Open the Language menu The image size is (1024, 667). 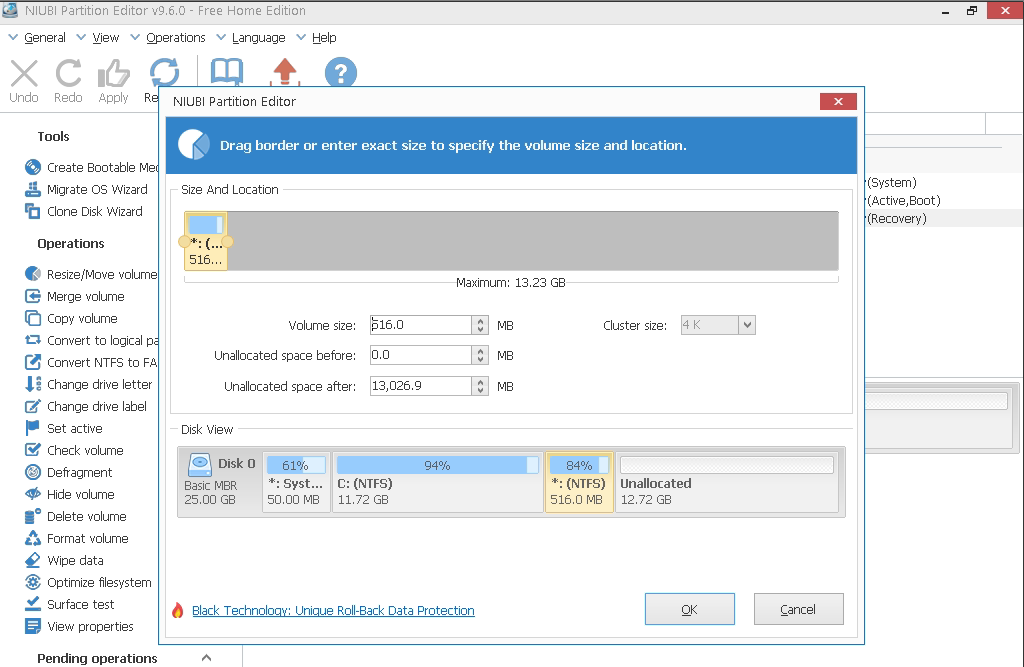pyautogui.click(x=258, y=38)
